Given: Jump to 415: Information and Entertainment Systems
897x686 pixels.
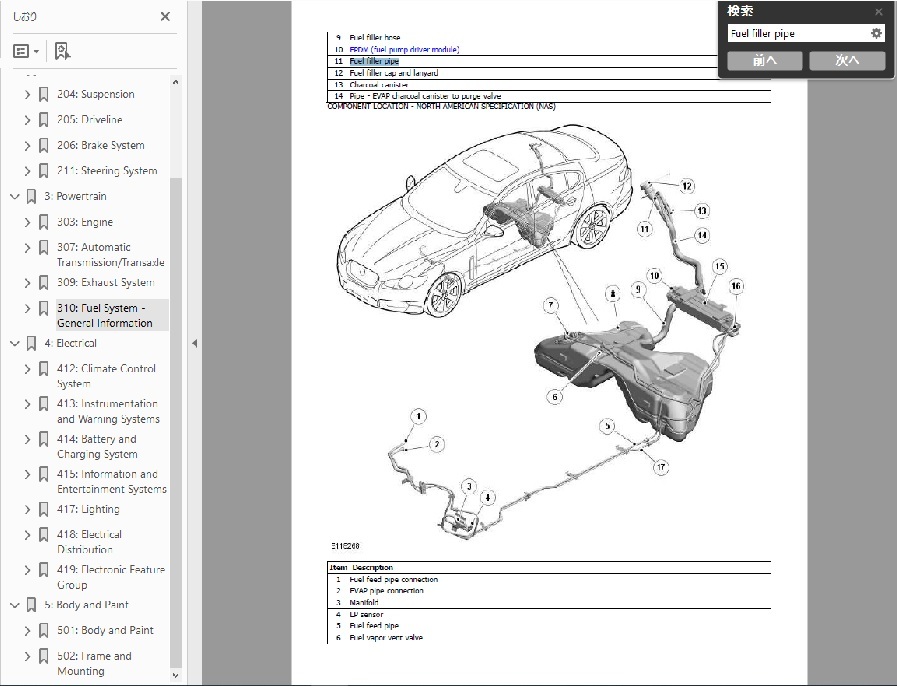Looking at the screenshot, I should pos(112,482).
